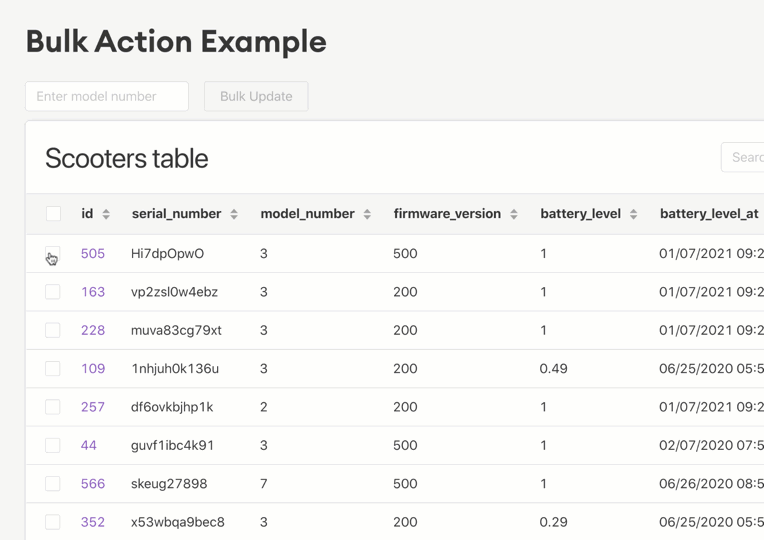Toggle the select-all header checkbox
This screenshot has width=764, height=540.
pyautogui.click(x=53, y=214)
